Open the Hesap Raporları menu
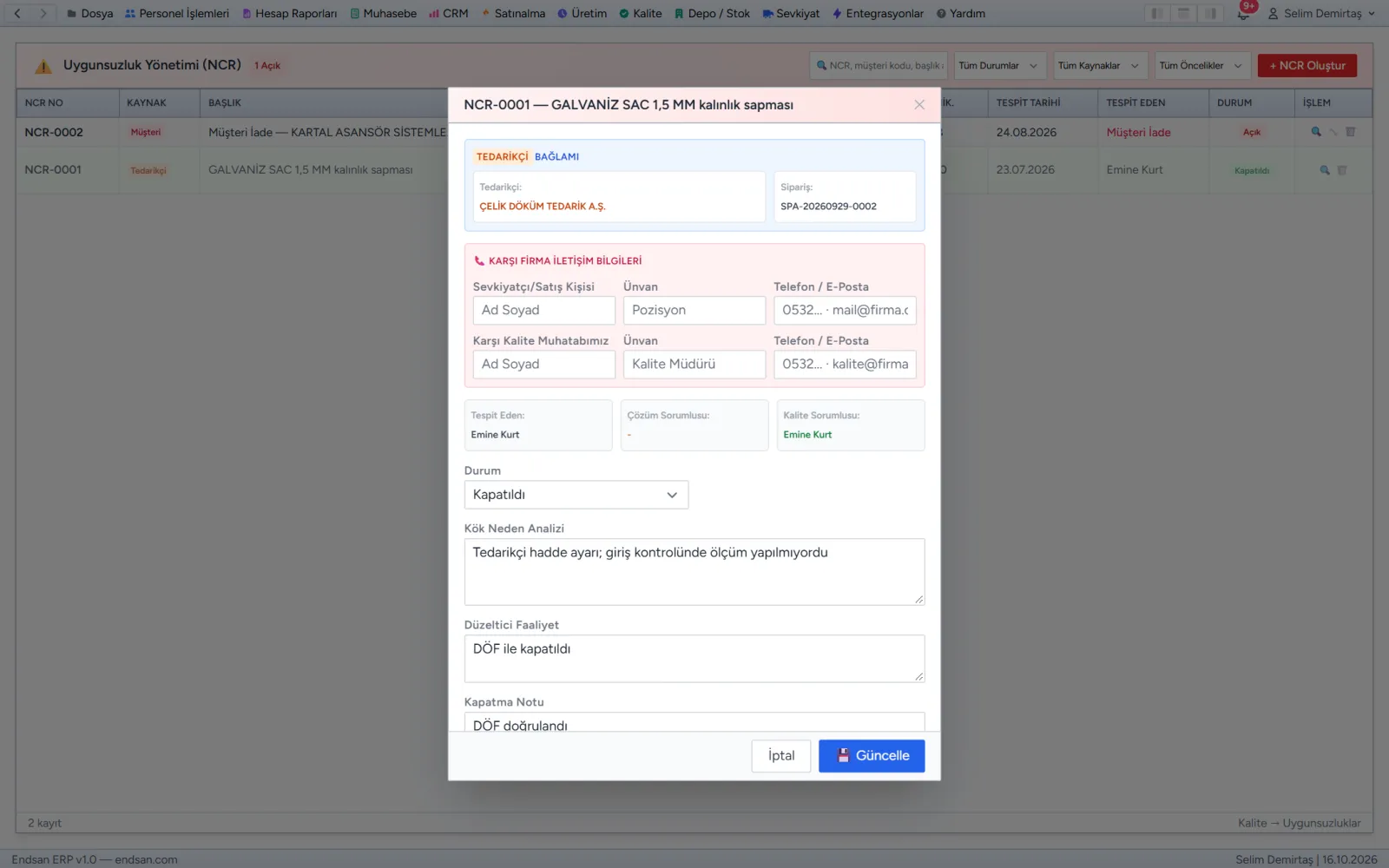The width and height of the screenshot is (1389, 868). click(x=289, y=13)
